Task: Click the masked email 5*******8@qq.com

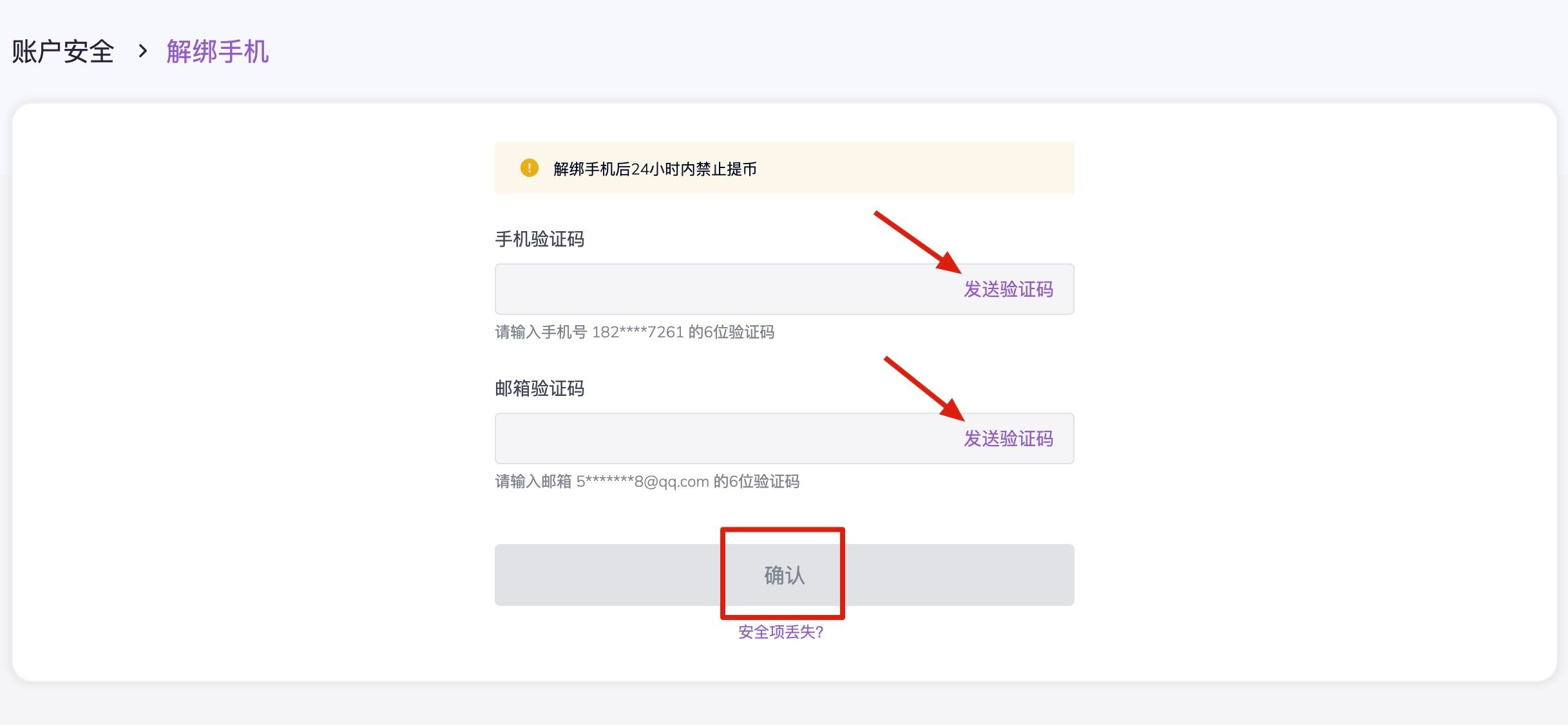Action: click(x=642, y=482)
